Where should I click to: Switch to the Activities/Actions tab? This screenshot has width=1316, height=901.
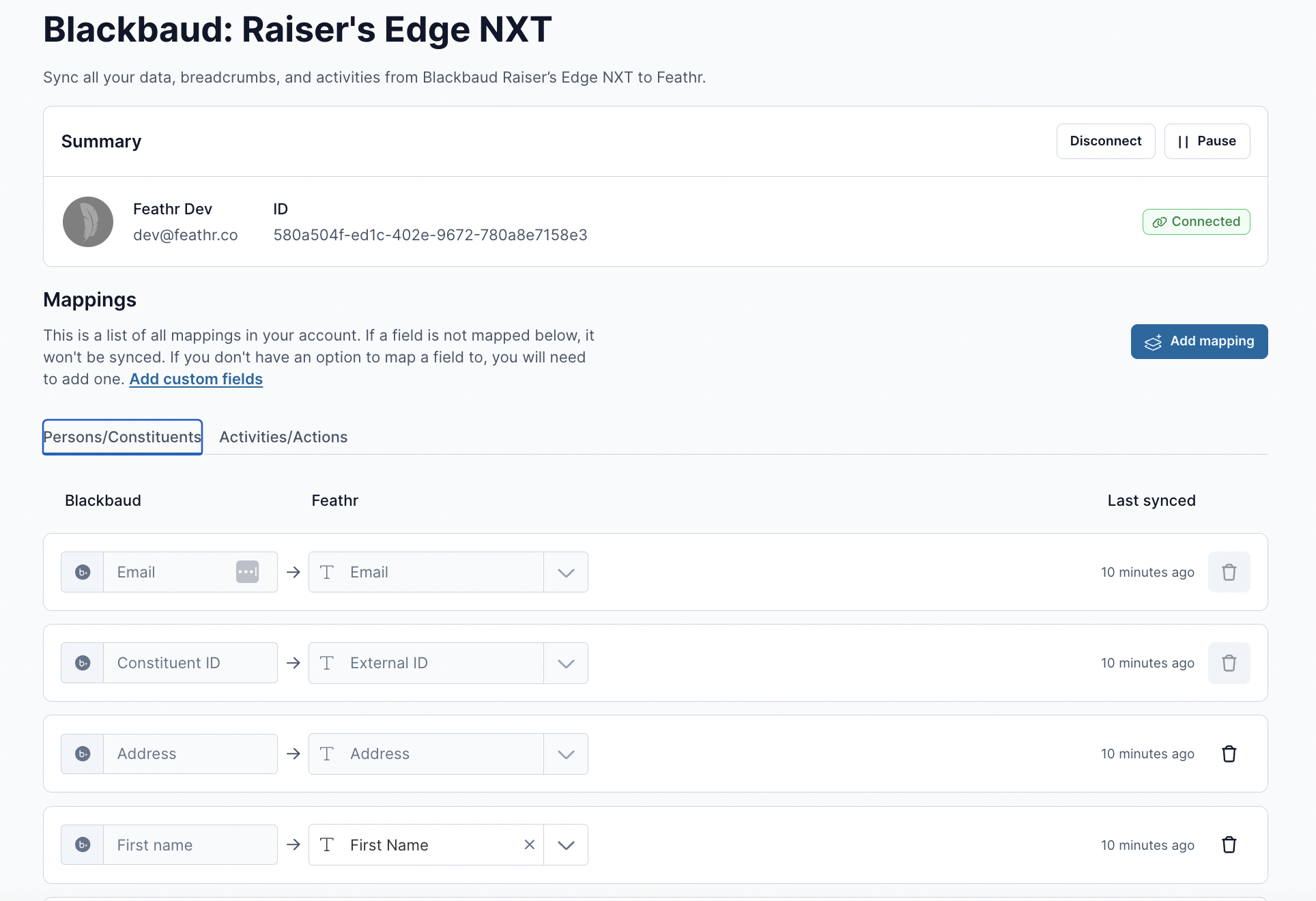[x=283, y=437]
